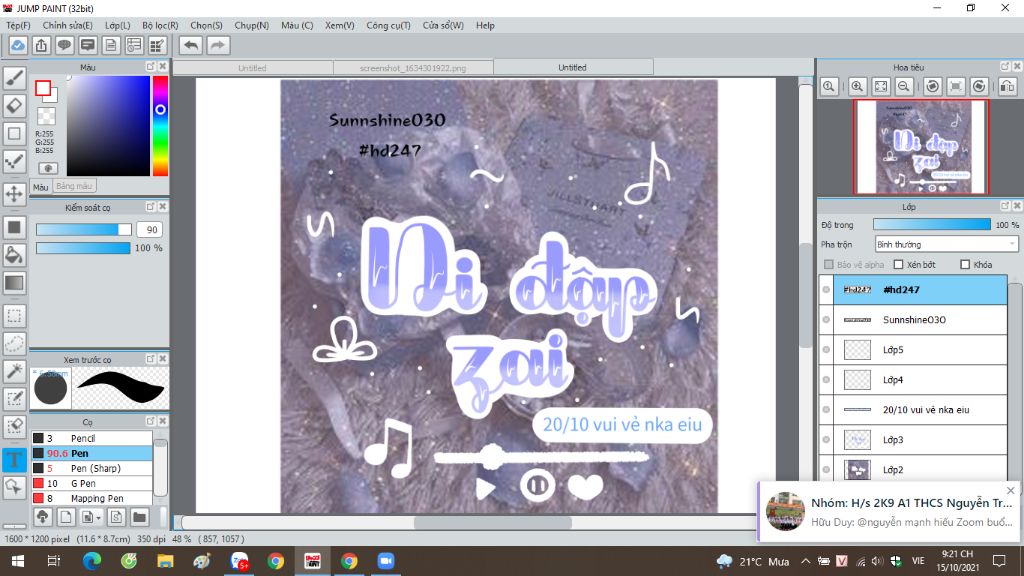Flip the view with the Navigator mirror icon
1024x576 pixels.
pos(1008,86)
